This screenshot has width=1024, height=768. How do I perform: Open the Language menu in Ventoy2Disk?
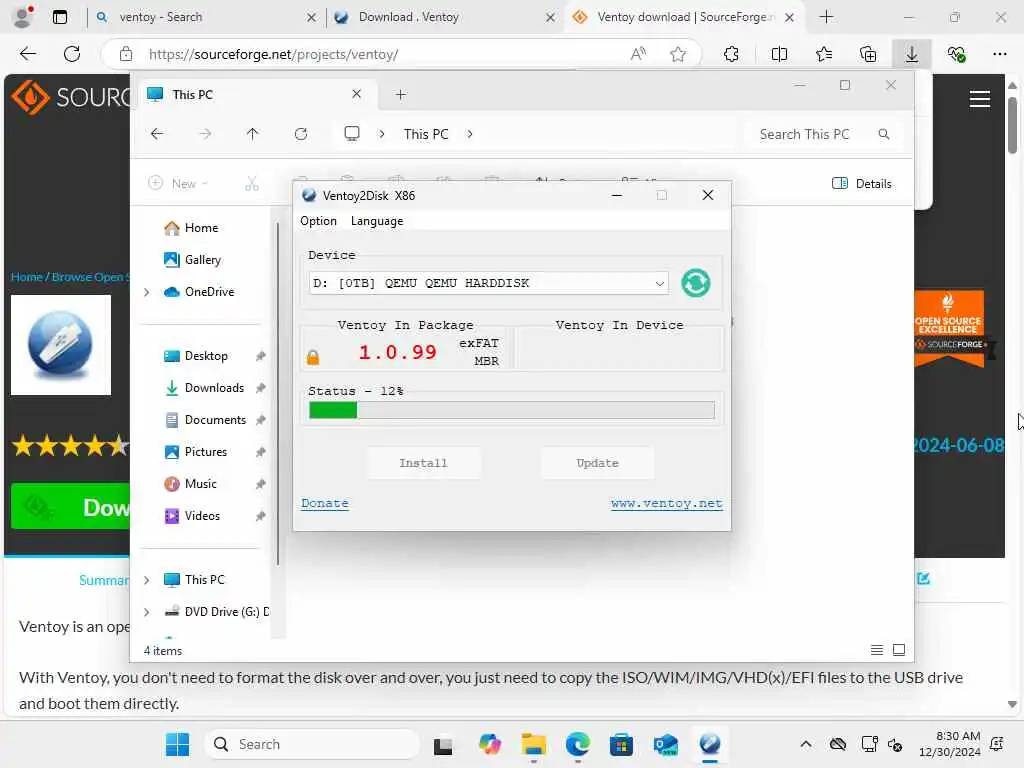tap(377, 221)
